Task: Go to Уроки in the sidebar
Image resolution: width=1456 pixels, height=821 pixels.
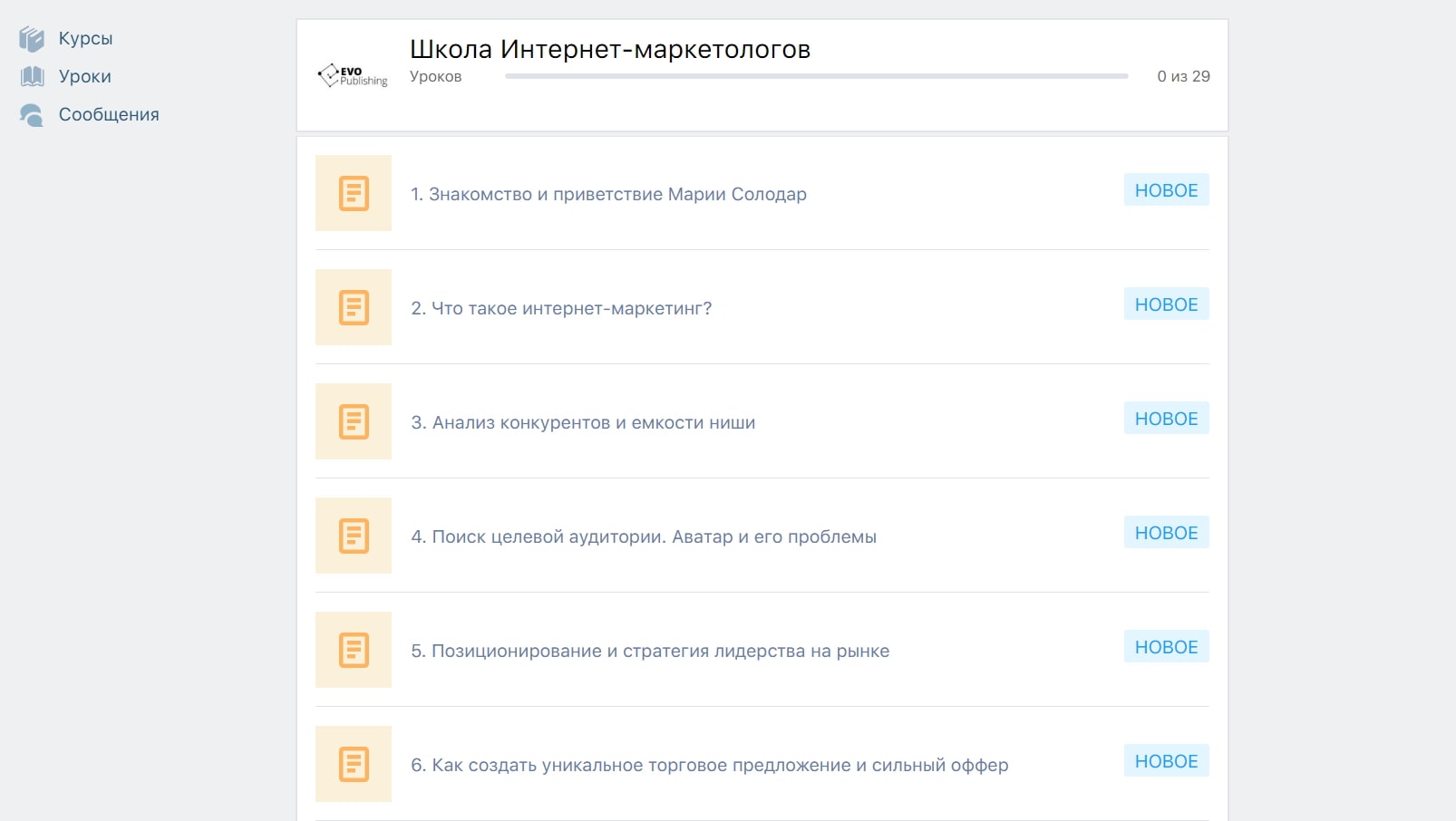Action: (x=85, y=77)
